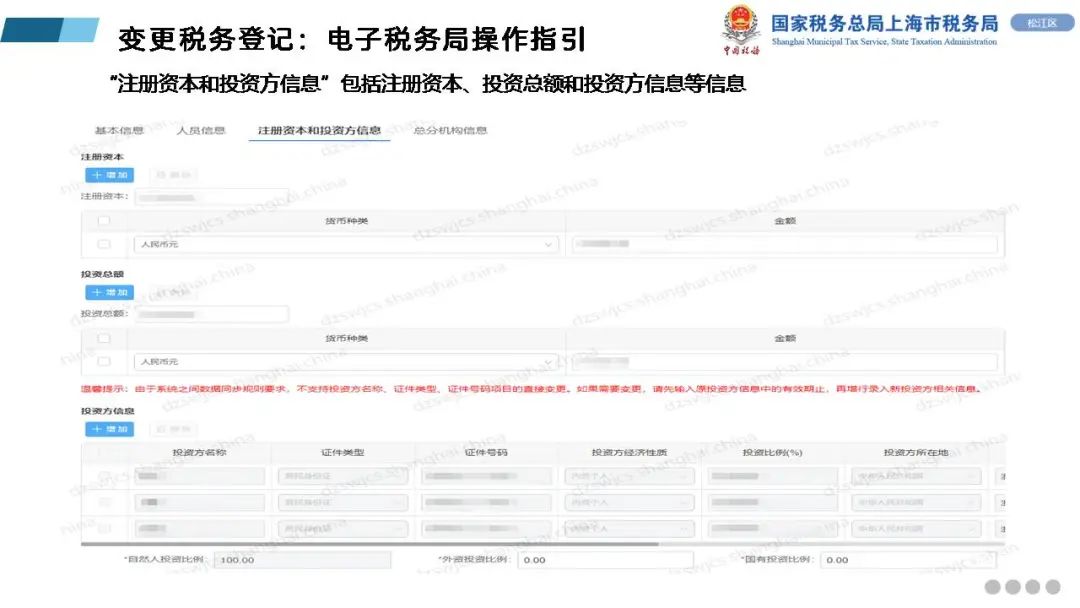Open 证件类型 dropdown in first investor row

click(343, 476)
